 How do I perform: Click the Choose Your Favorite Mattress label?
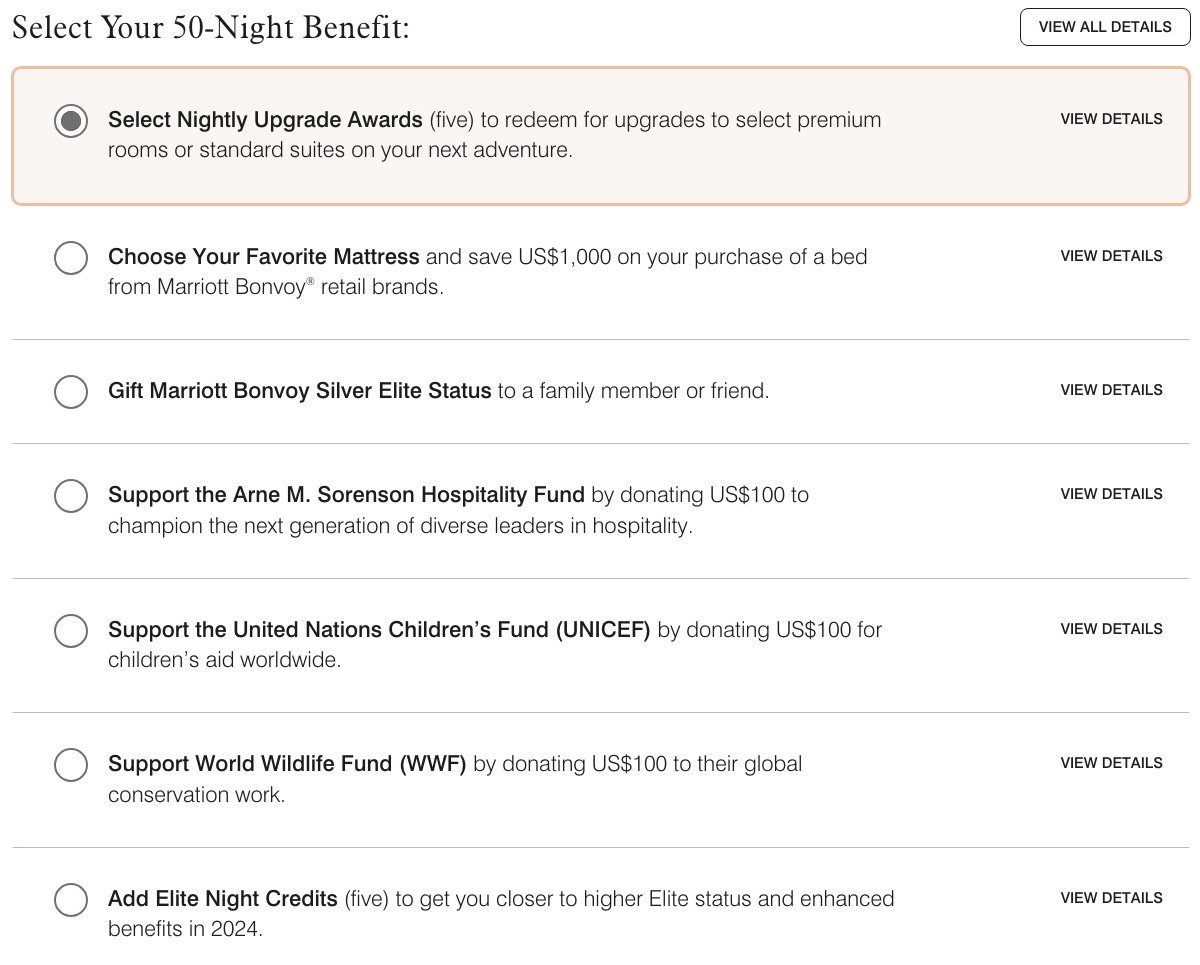coord(263,257)
